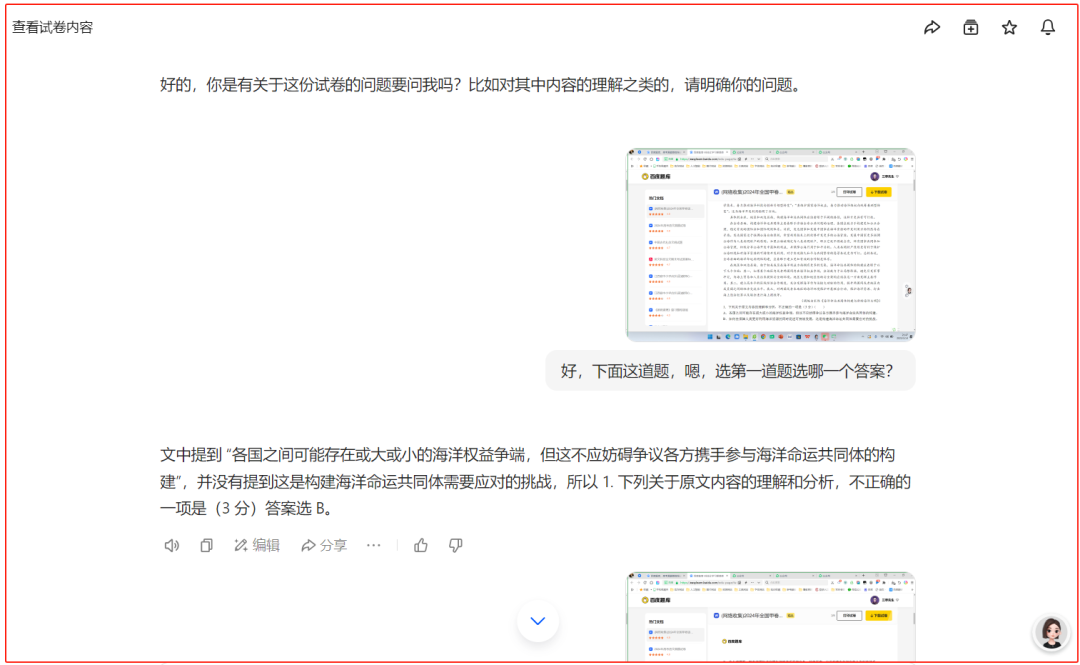1080x665 pixels.
Task: Share the chat via the top-right arrow icon
Action: [x=932, y=28]
